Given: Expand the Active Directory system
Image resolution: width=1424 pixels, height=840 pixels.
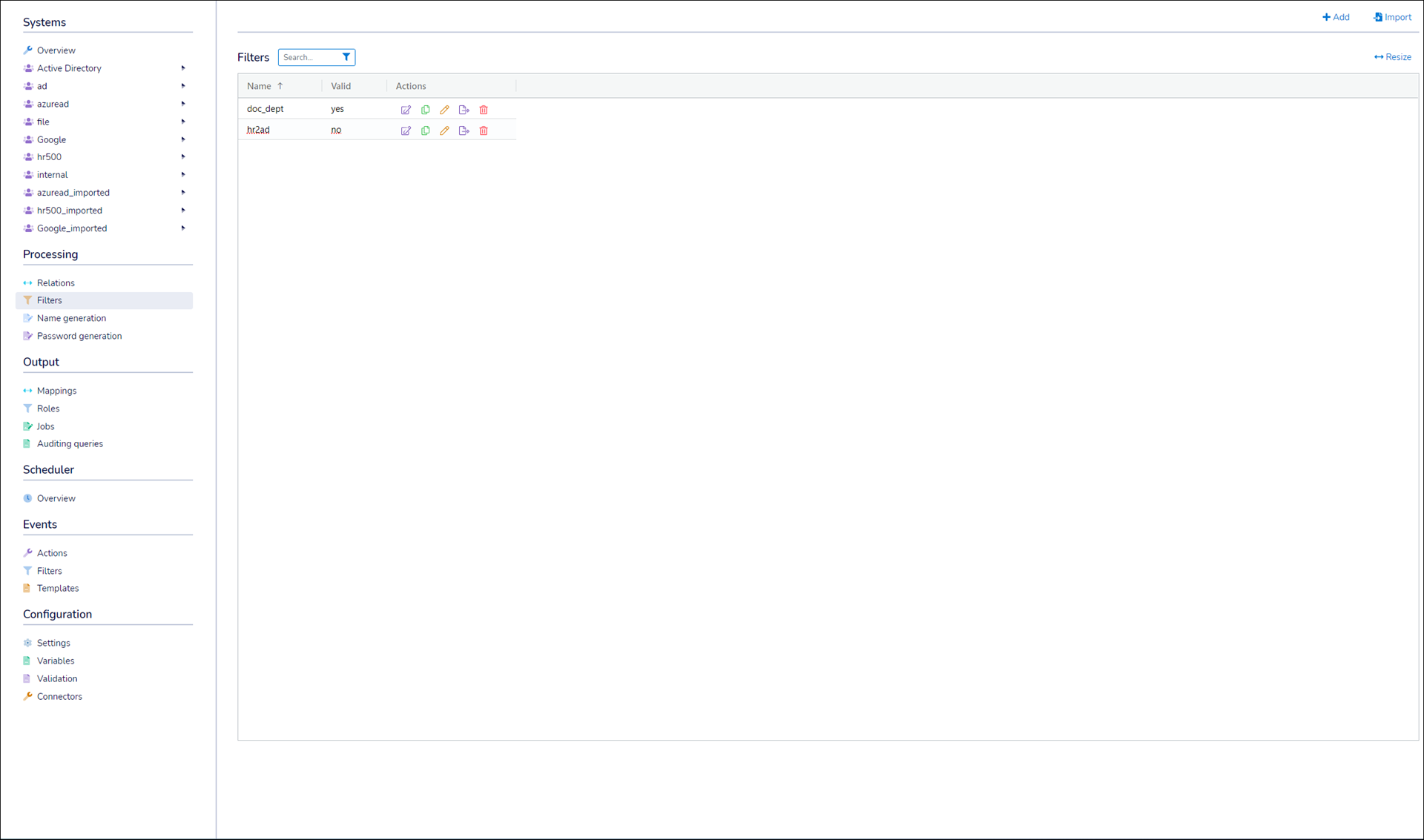Looking at the screenshot, I should 183,68.
